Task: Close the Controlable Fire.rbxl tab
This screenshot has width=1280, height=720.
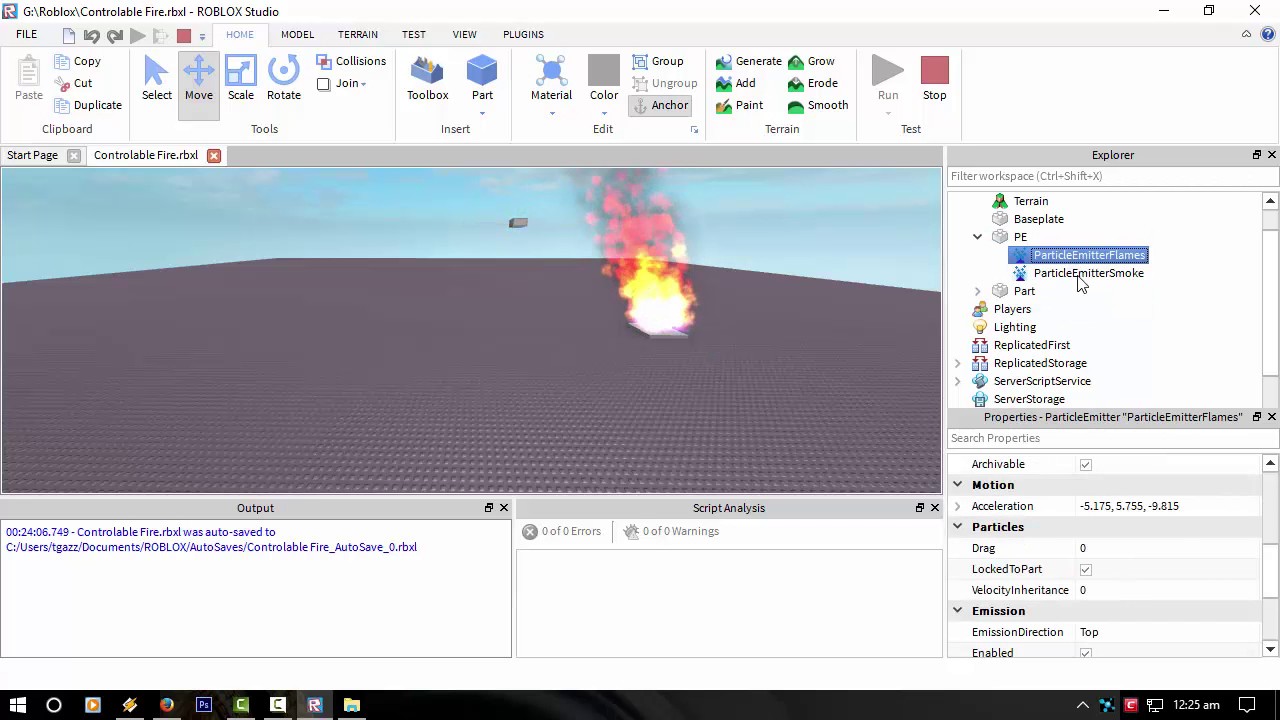Action: (x=213, y=155)
